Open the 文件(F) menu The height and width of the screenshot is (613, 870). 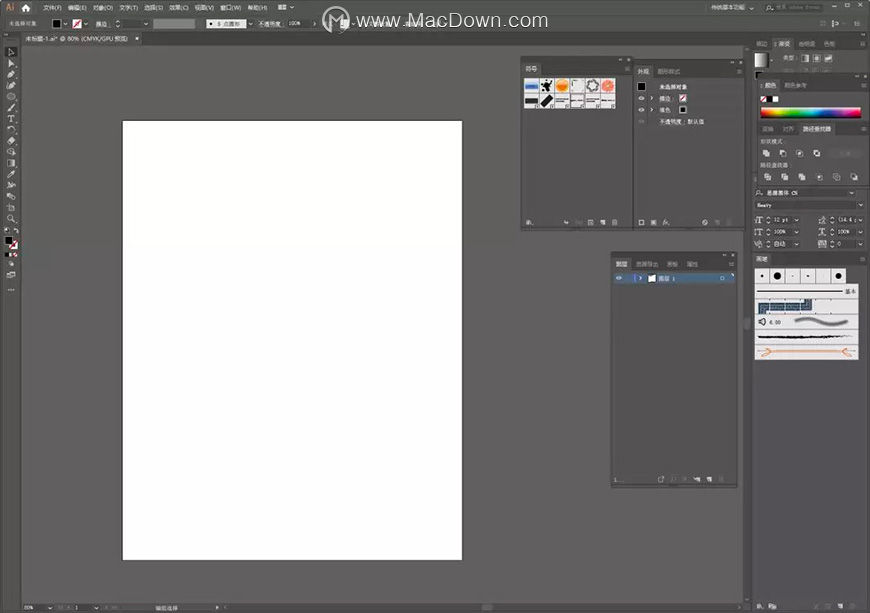(52, 8)
